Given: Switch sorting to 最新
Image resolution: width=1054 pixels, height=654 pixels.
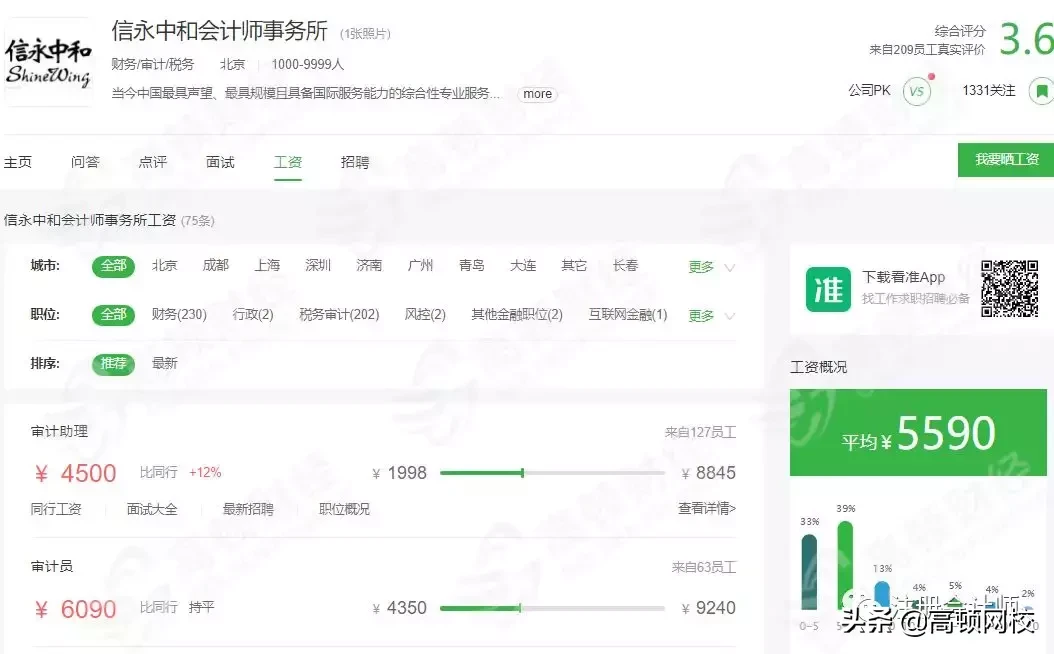Looking at the screenshot, I should click(164, 364).
